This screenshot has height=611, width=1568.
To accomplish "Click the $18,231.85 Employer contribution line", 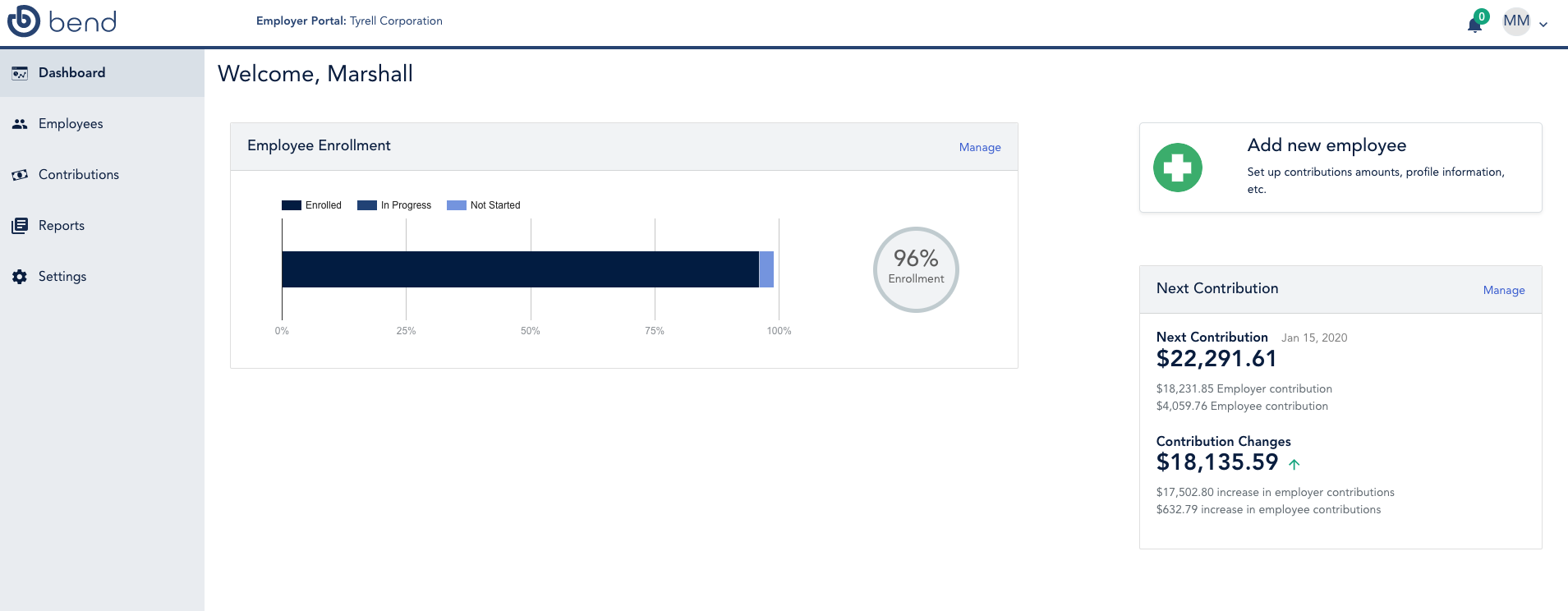I will click(1244, 388).
